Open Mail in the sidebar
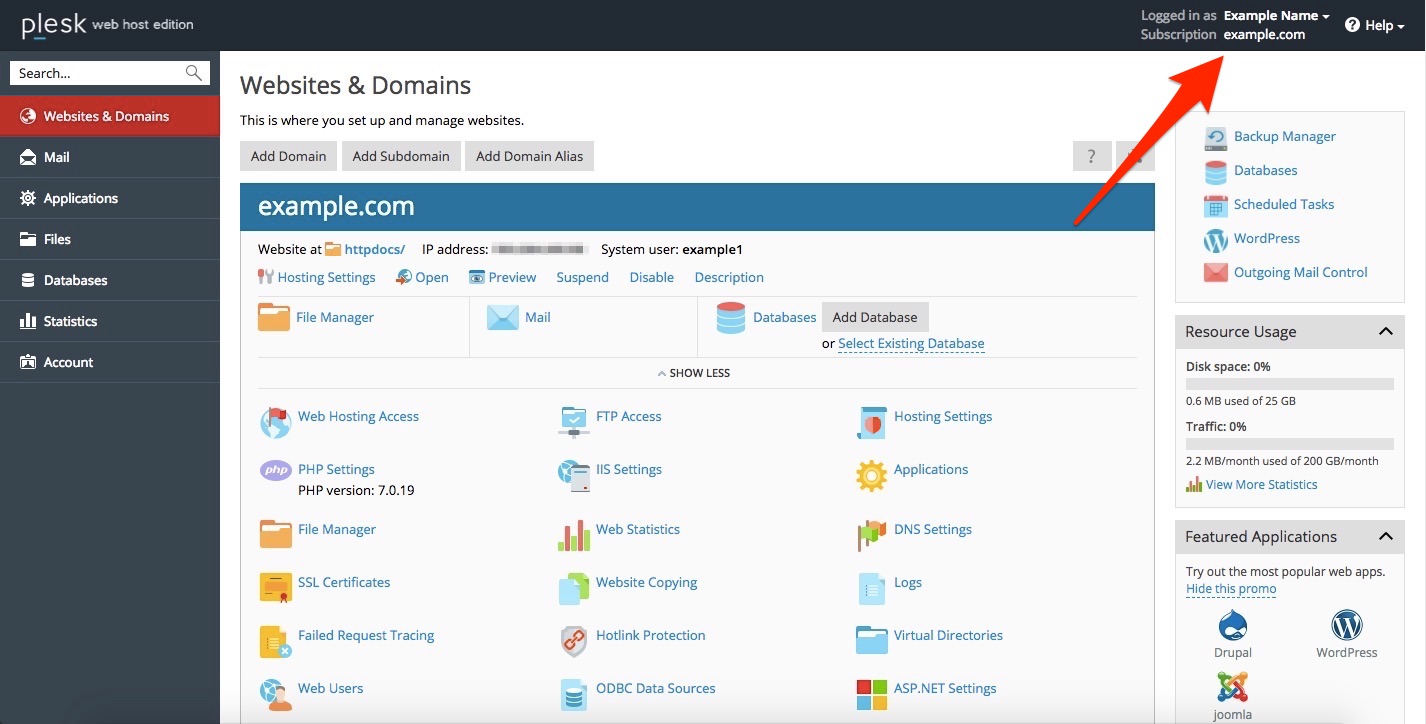1426x724 pixels. pyautogui.click(x=110, y=157)
